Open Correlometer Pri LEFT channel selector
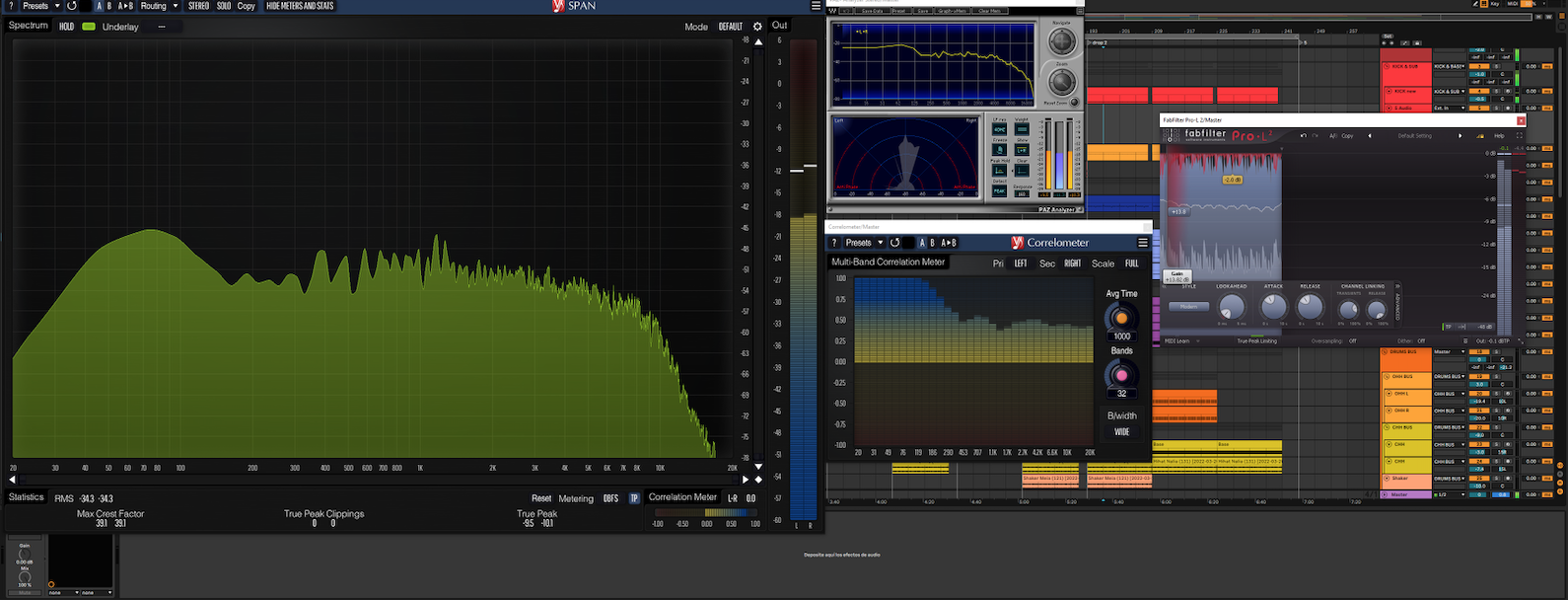The height and width of the screenshot is (600, 1568). click(1021, 263)
